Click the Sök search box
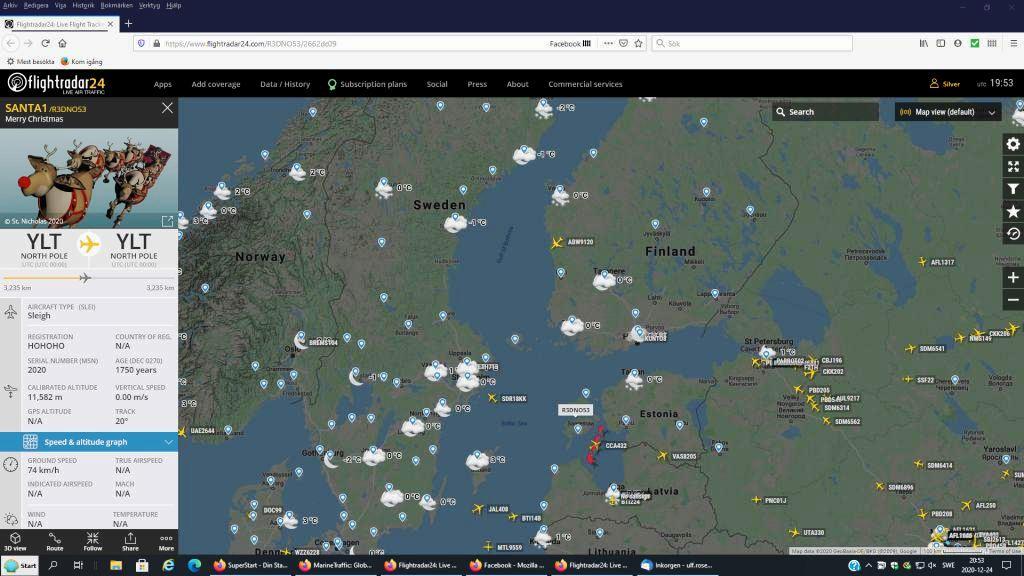Image resolution: width=1024 pixels, height=576 pixels. coord(752,44)
